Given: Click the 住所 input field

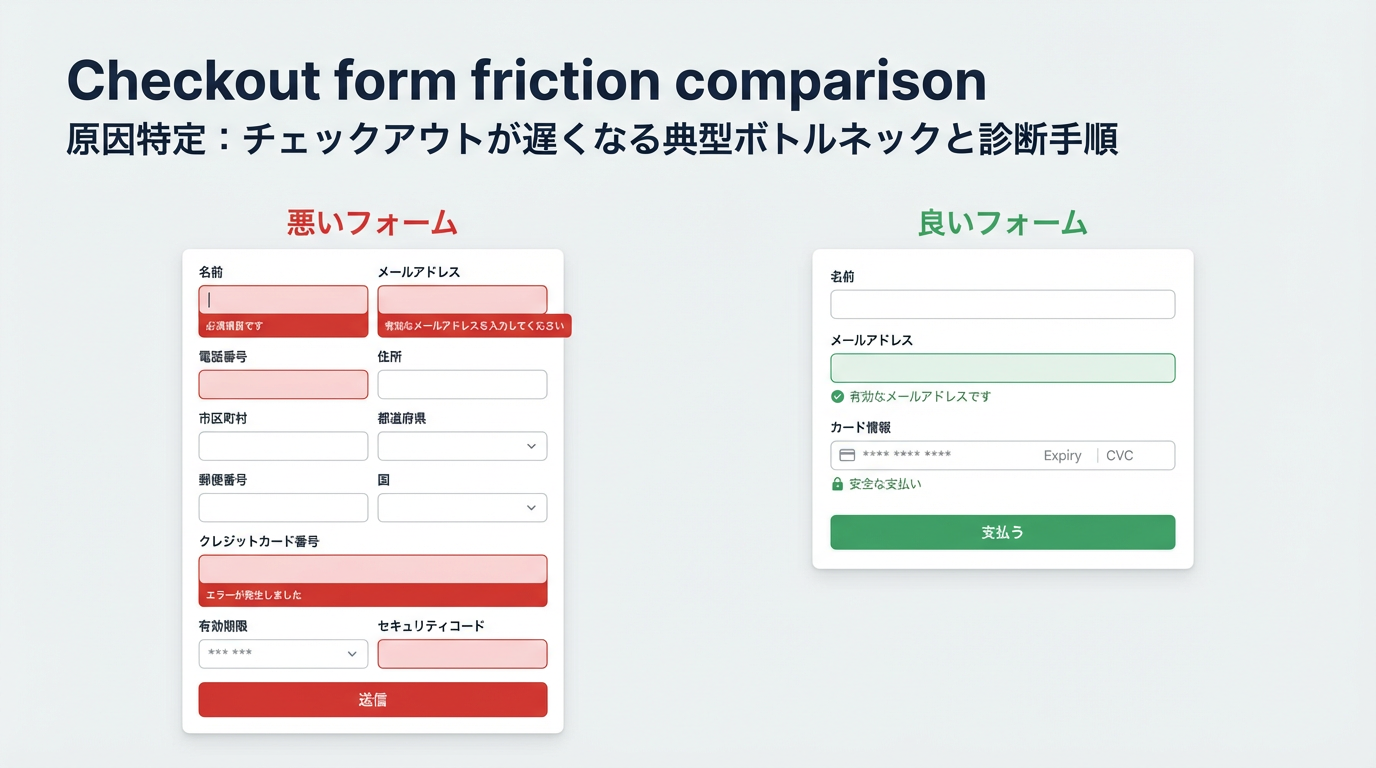Looking at the screenshot, I should pos(461,384).
